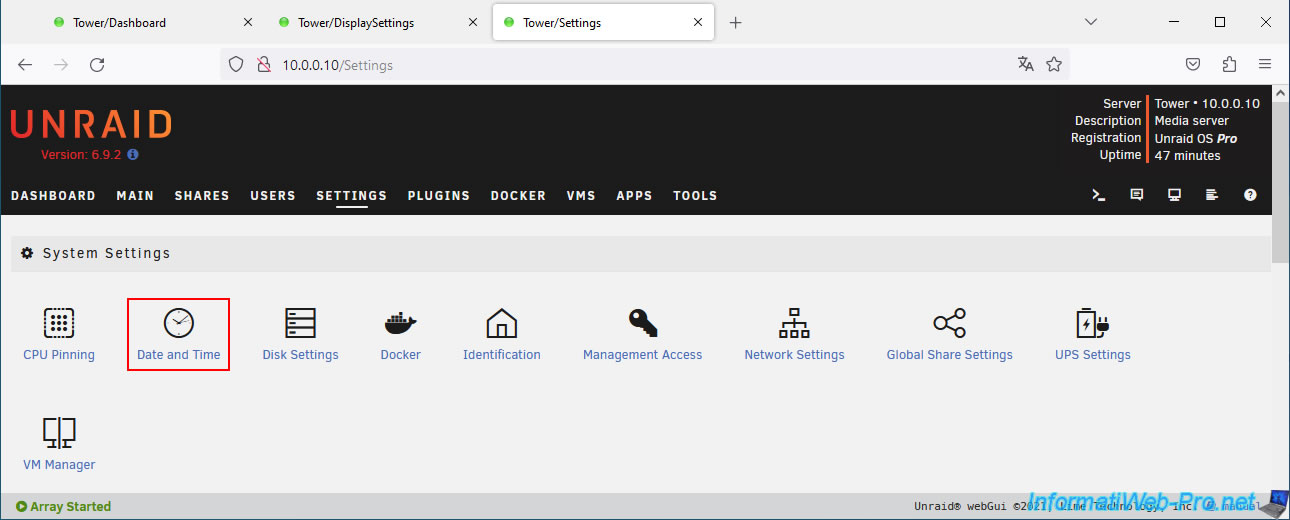
Task: Switch to the Tower/DisplaySettings browser tab
Action: pyautogui.click(x=356, y=22)
